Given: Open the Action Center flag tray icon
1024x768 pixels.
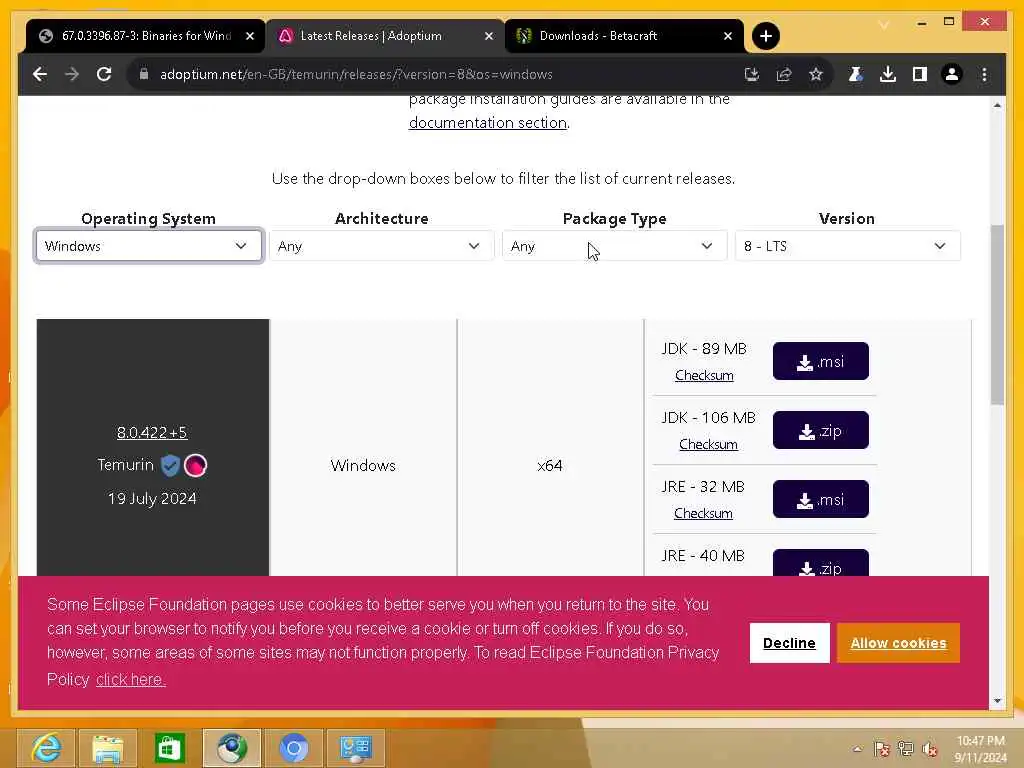Looking at the screenshot, I should [x=882, y=749].
